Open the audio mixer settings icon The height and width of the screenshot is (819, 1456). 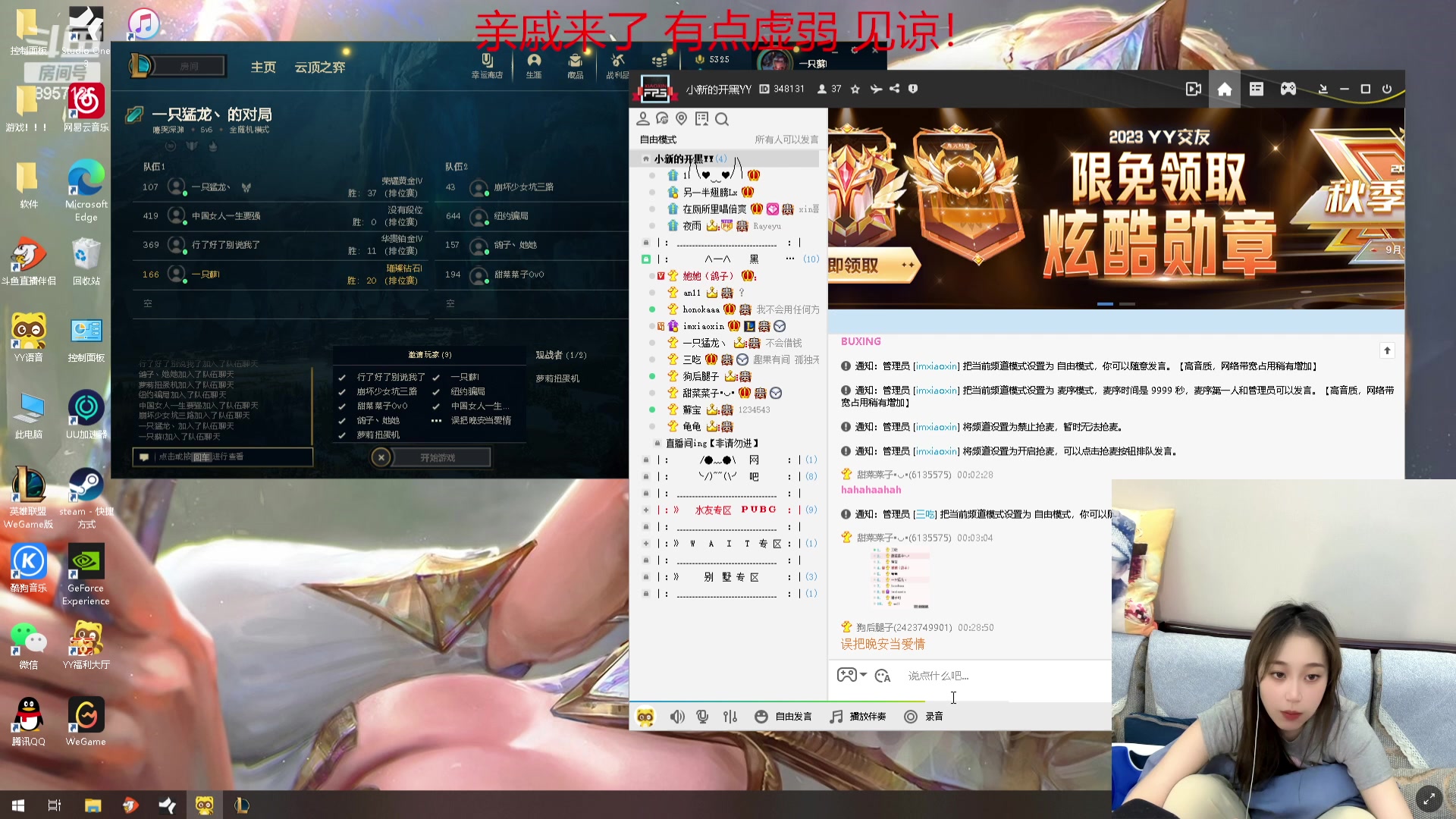coord(730,716)
